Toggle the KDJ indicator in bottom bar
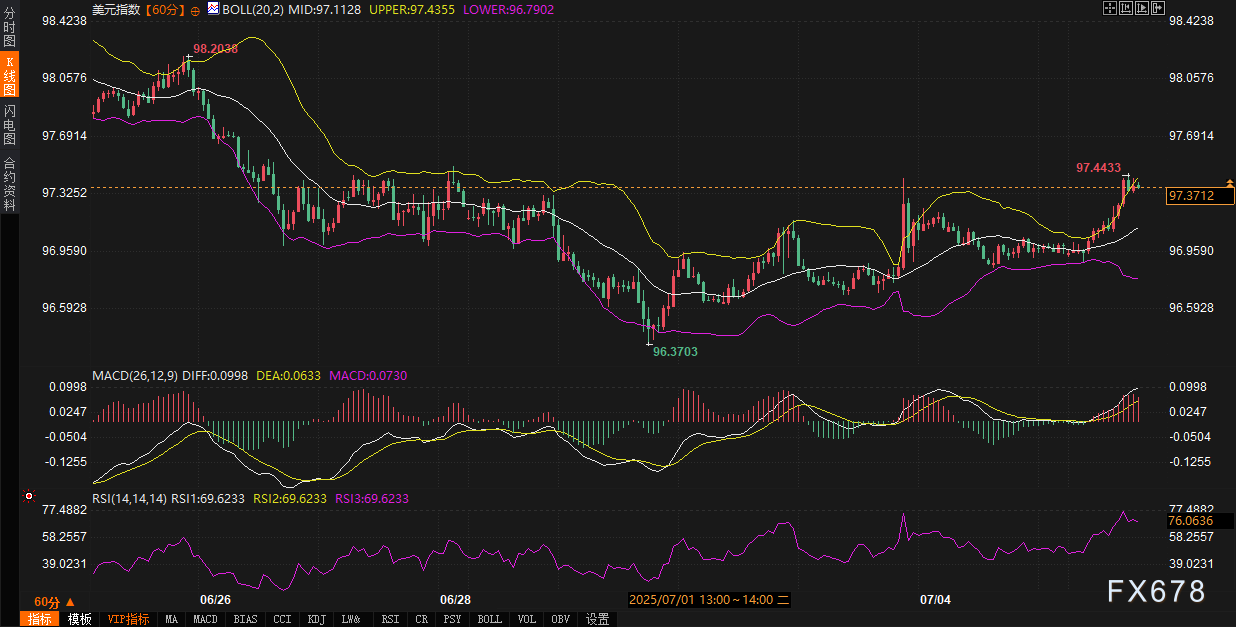Image resolution: width=1236 pixels, height=627 pixels. (x=316, y=619)
